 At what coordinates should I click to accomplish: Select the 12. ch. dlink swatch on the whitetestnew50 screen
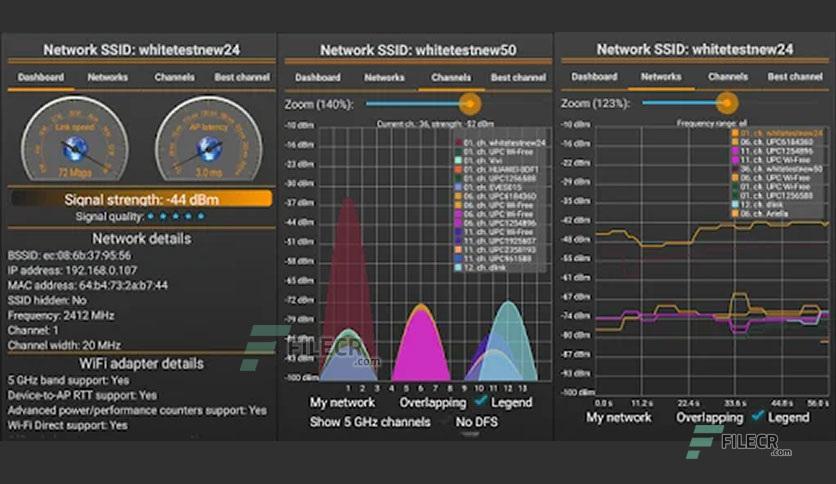pos(458,268)
